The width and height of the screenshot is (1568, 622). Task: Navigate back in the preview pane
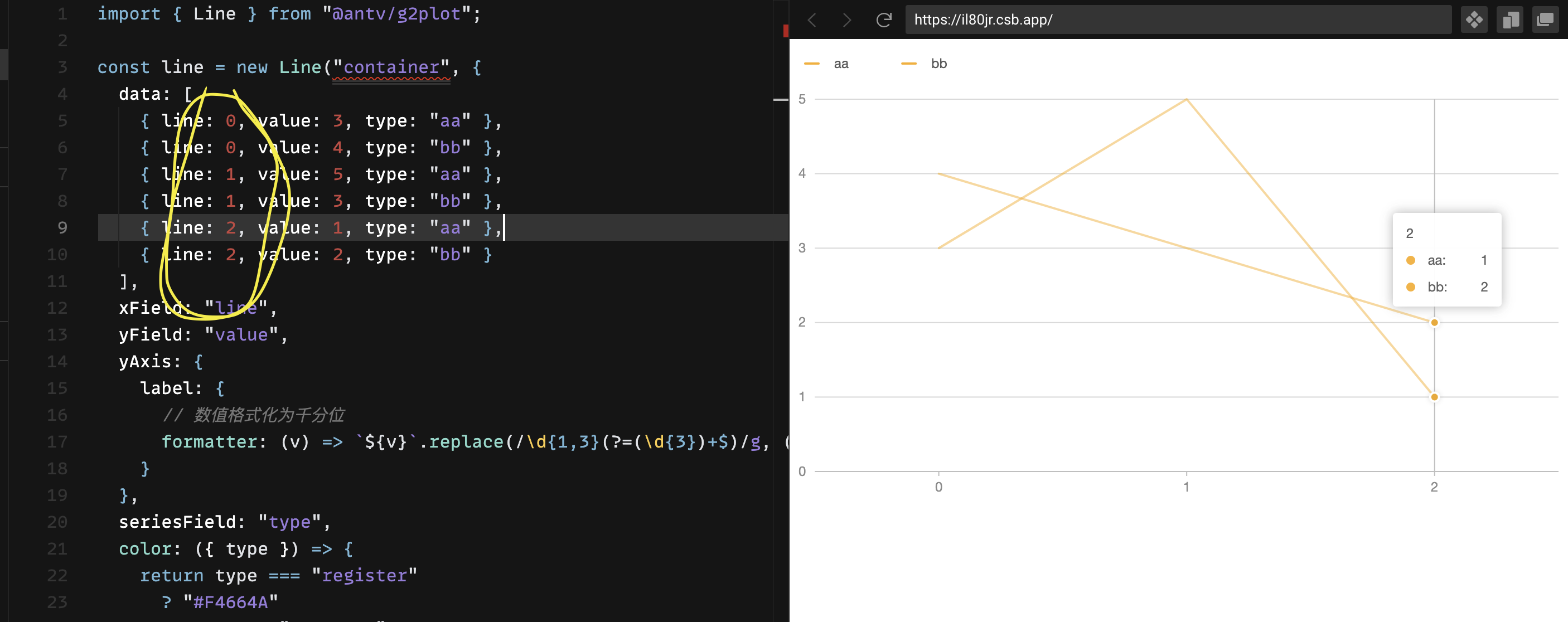[x=812, y=20]
